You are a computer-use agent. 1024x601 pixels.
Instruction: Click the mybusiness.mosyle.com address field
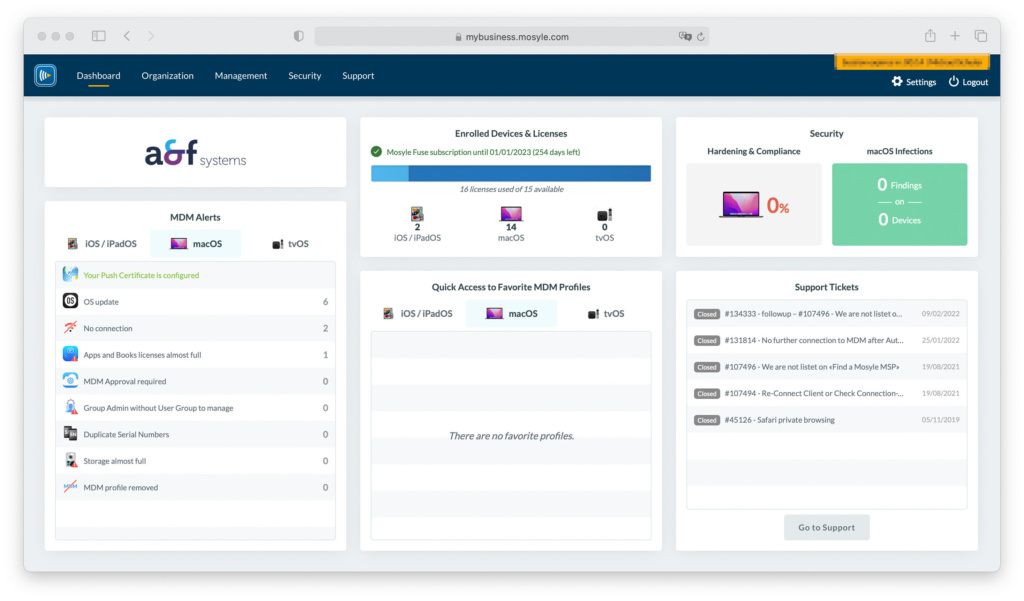(515, 36)
